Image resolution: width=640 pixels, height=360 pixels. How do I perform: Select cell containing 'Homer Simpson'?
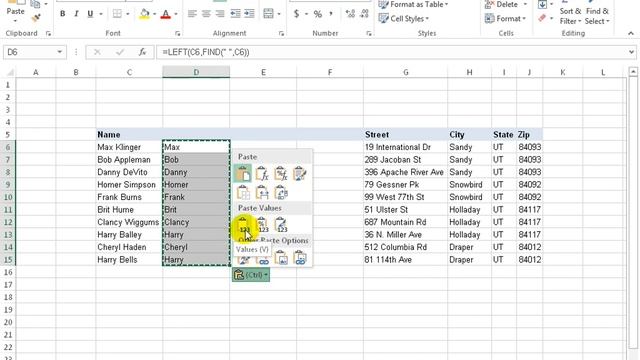129,184
